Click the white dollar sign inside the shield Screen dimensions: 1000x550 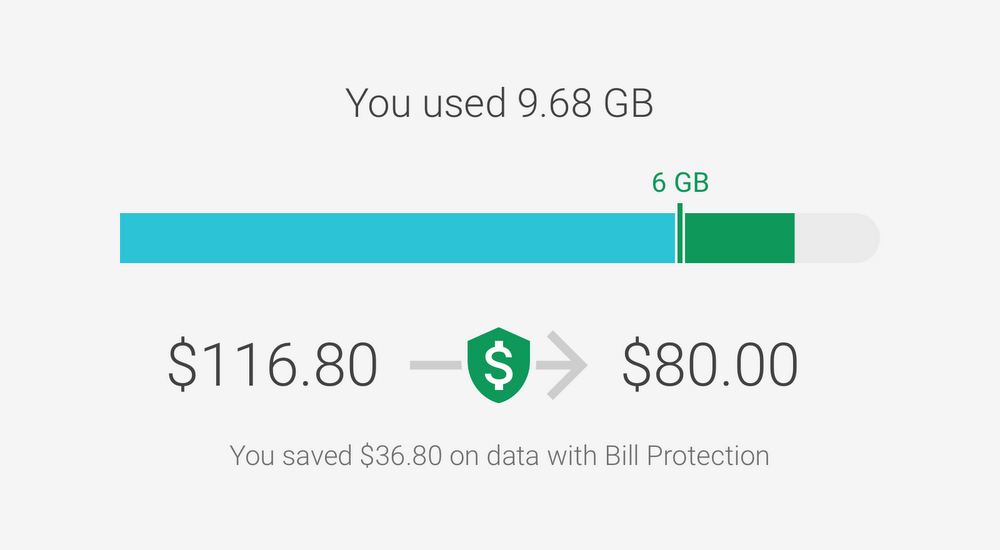pyautogui.click(x=499, y=364)
